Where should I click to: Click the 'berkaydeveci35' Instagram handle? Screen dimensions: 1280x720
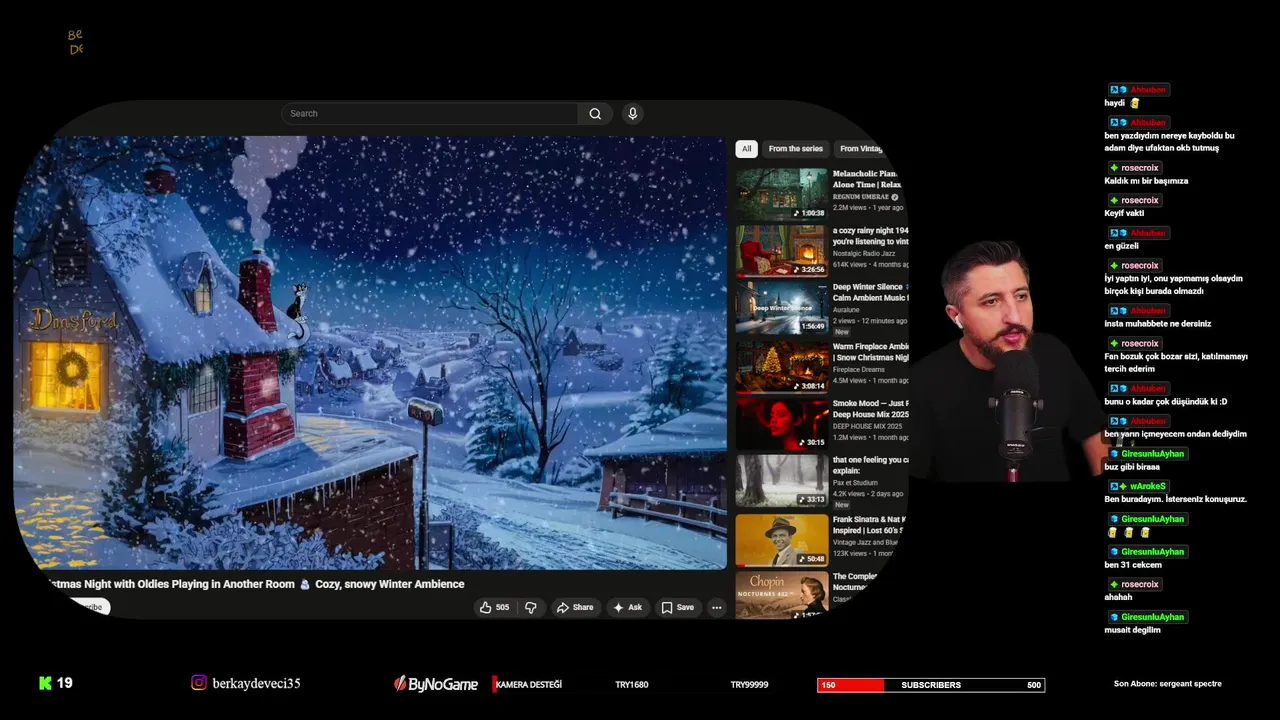[x=256, y=684]
